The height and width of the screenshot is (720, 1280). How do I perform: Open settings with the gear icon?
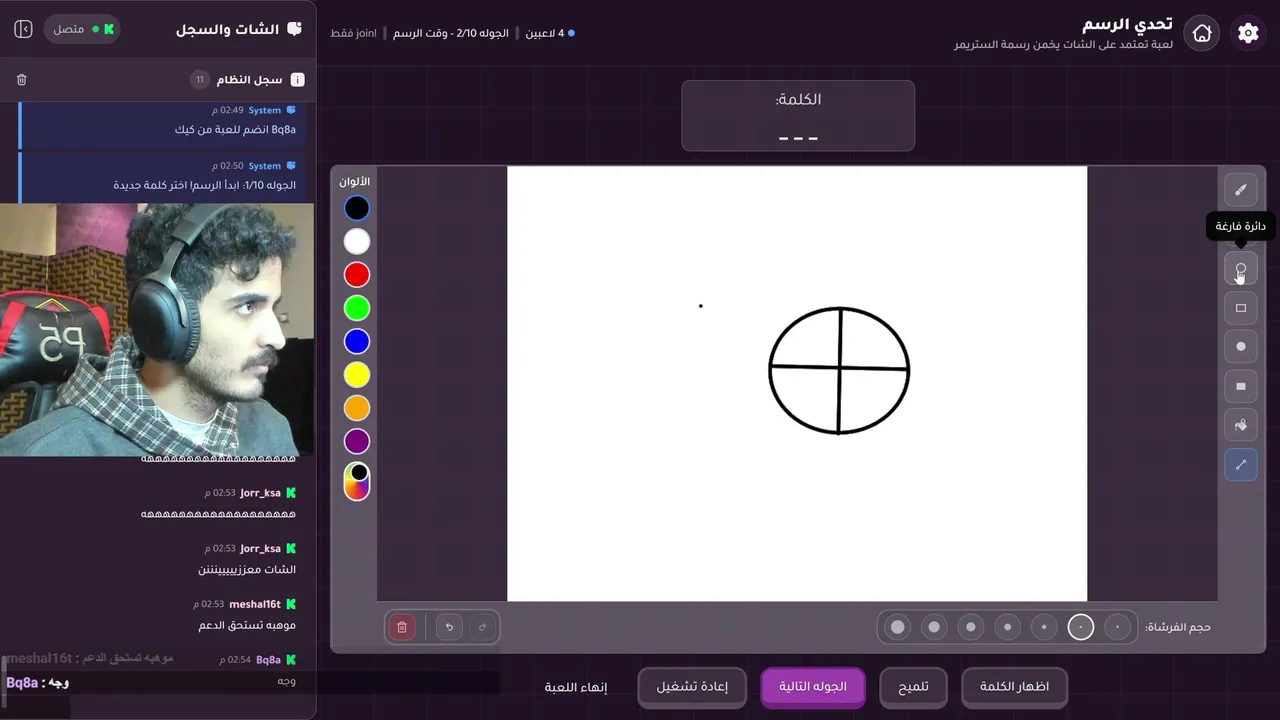pos(1248,33)
